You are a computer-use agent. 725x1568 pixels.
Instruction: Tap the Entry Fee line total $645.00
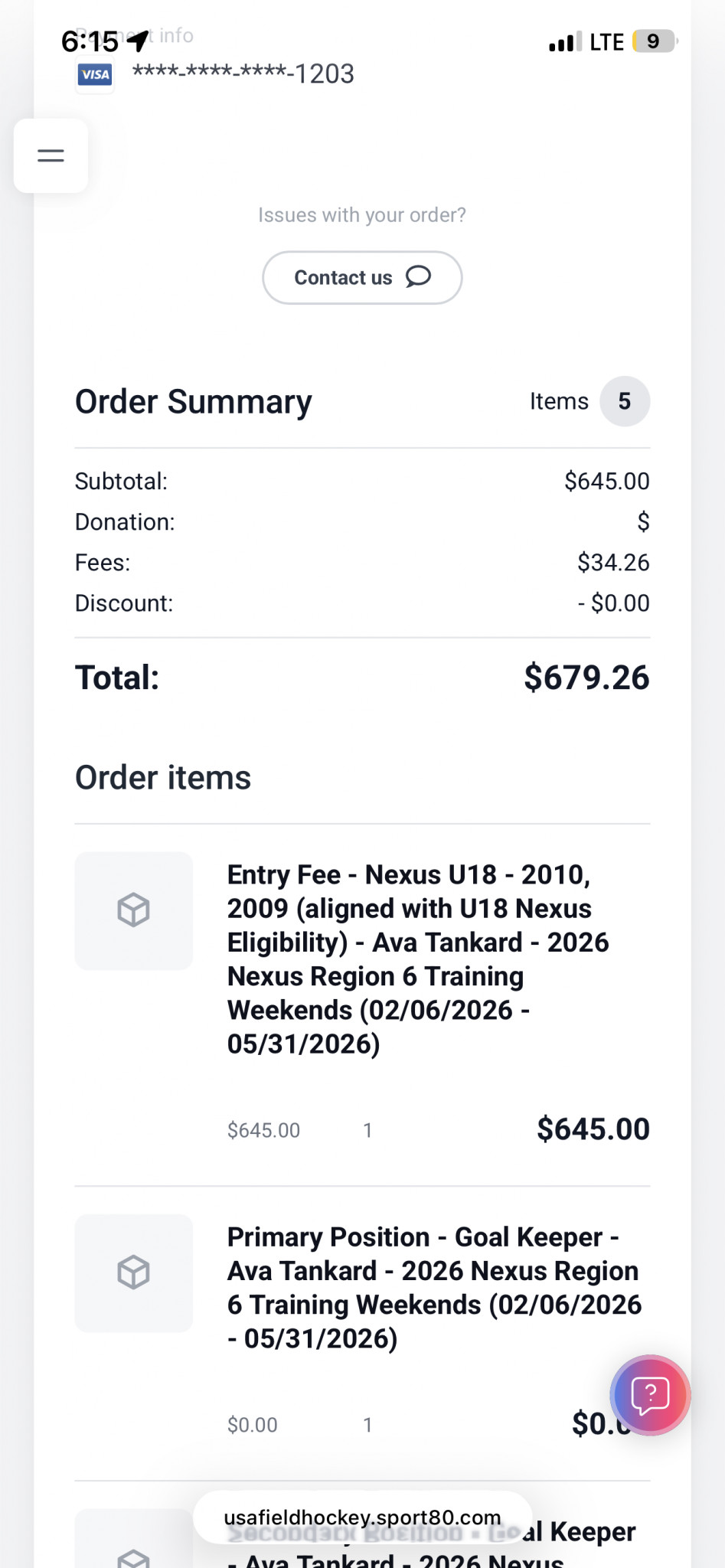tap(593, 1129)
